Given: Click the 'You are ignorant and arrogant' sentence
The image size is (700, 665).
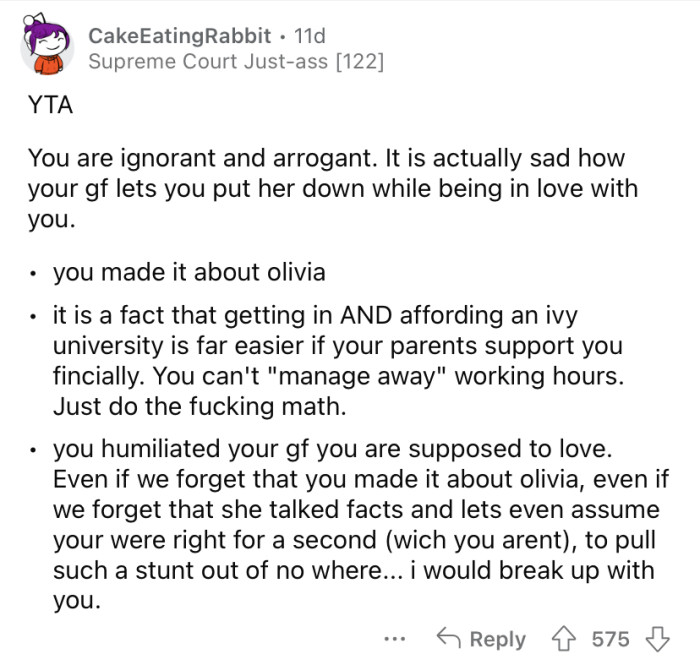Looking at the screenshot, I should (195, 158).
